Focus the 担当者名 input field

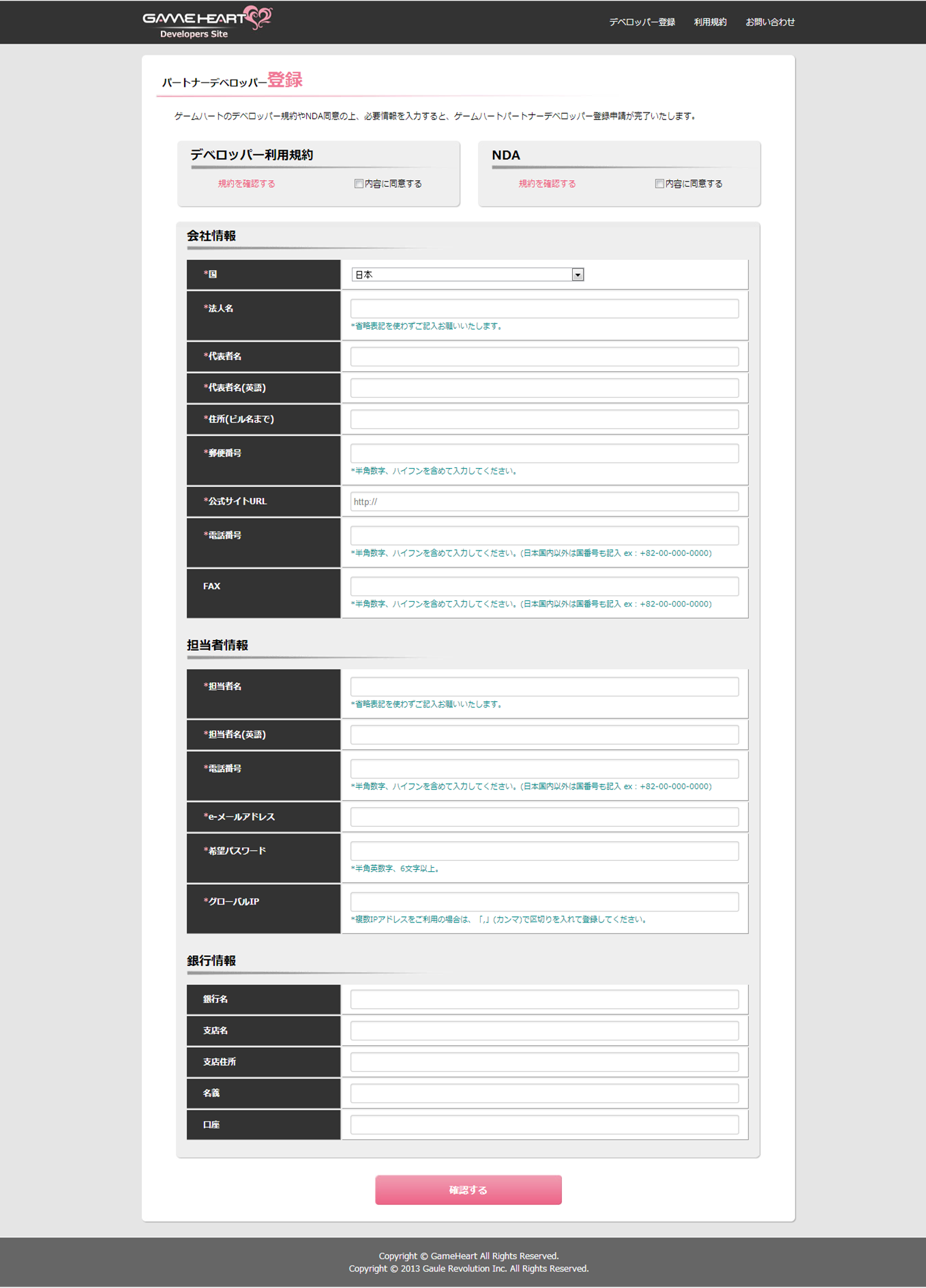[x=544, y=686]
